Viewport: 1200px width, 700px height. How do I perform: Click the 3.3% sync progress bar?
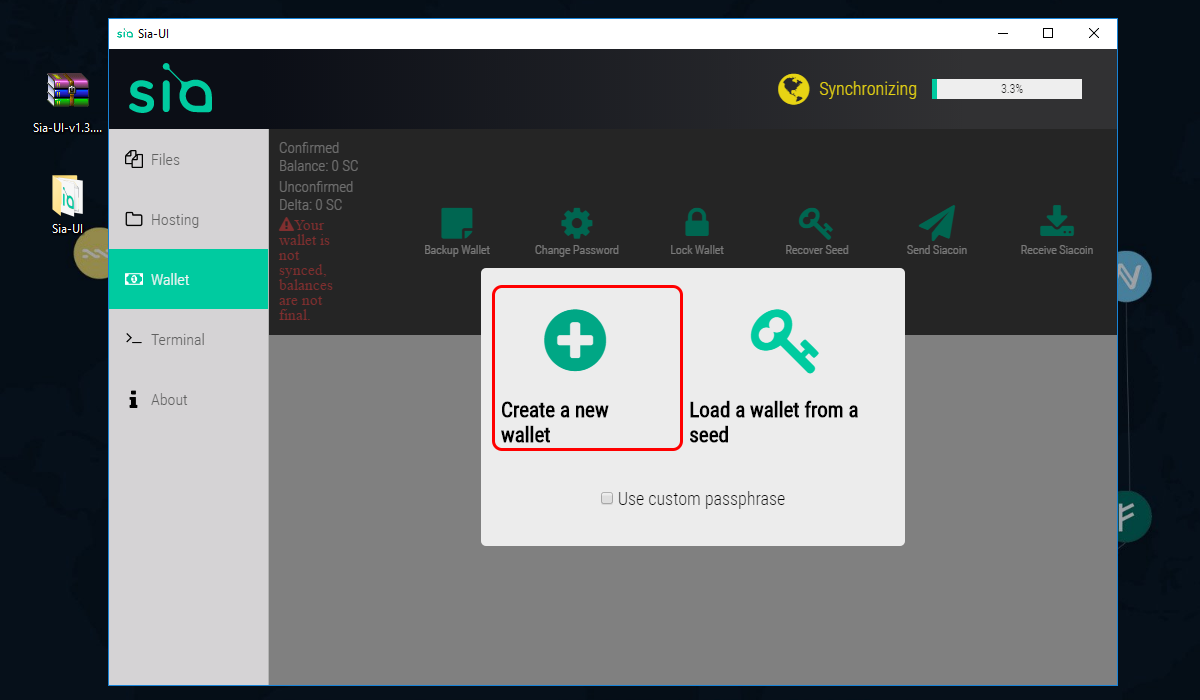1007,89
